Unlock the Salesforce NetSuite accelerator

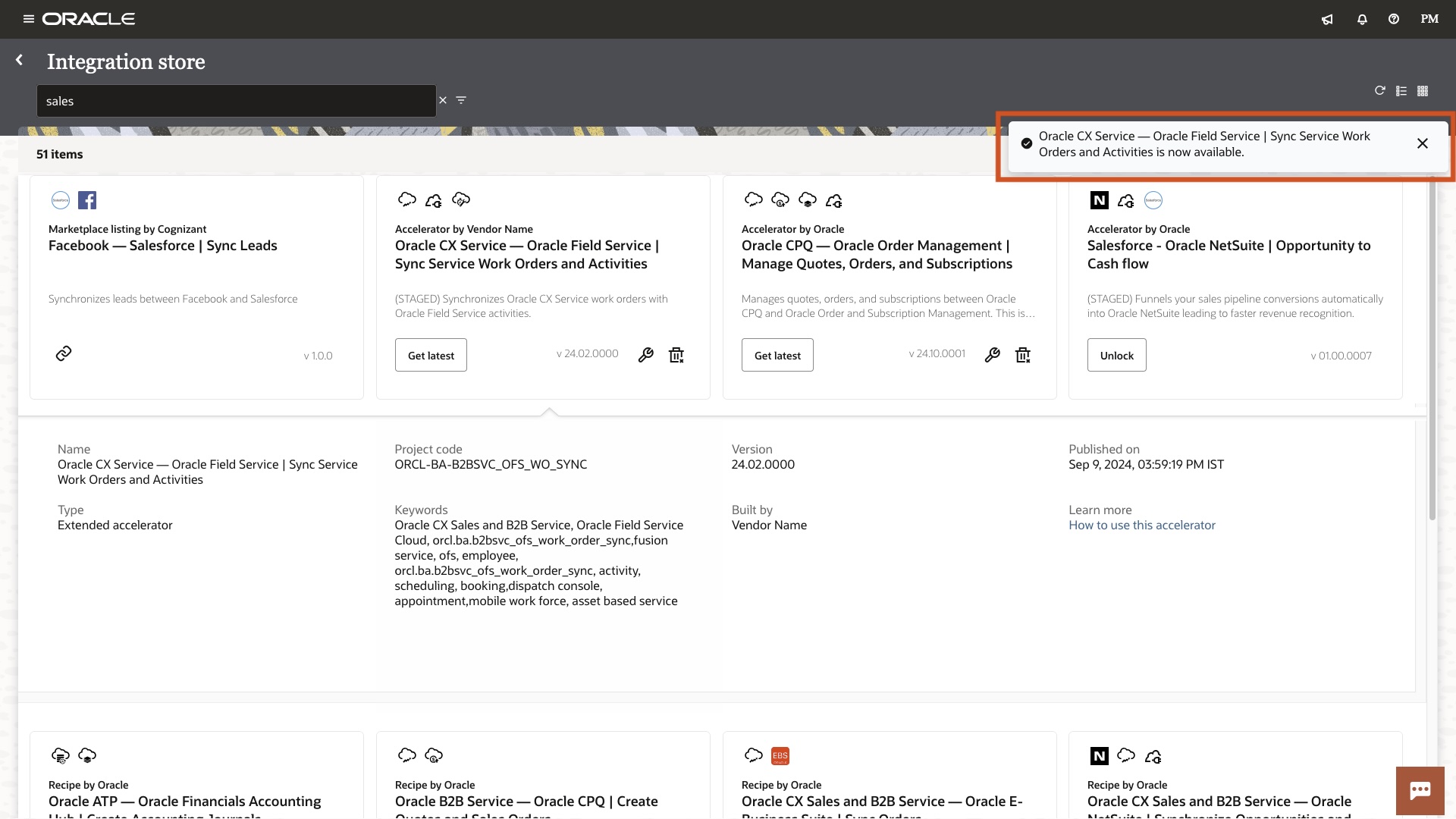click(x=1116, y=355)
